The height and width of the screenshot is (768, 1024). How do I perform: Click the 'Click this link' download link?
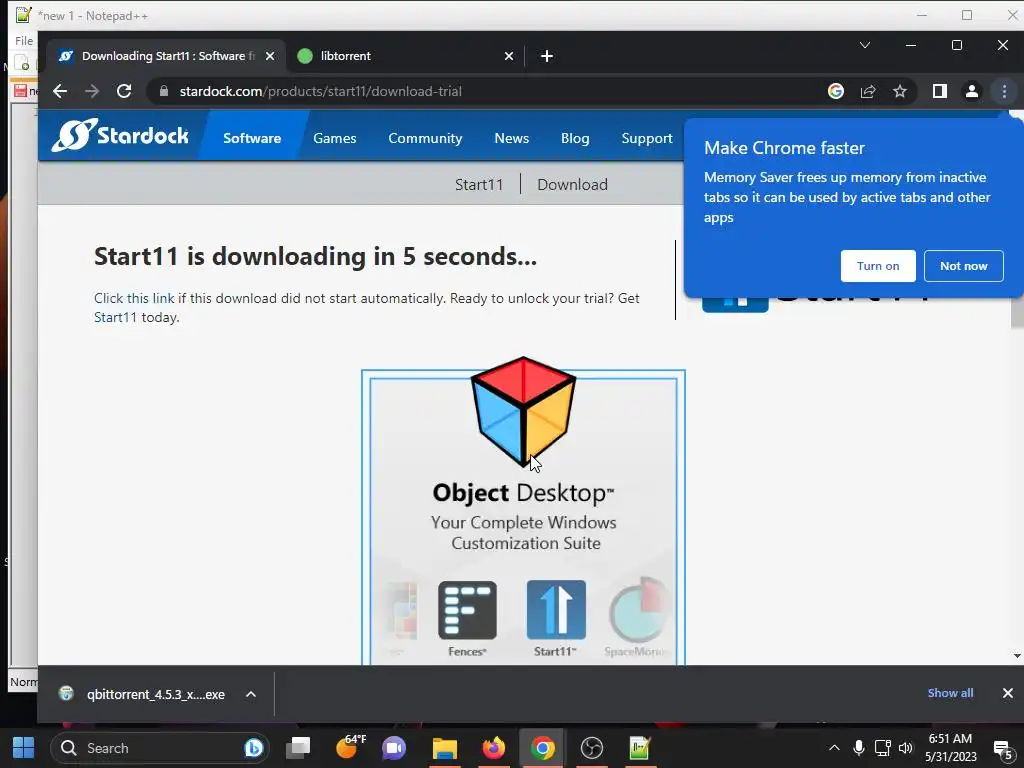(x=134, y=298)
